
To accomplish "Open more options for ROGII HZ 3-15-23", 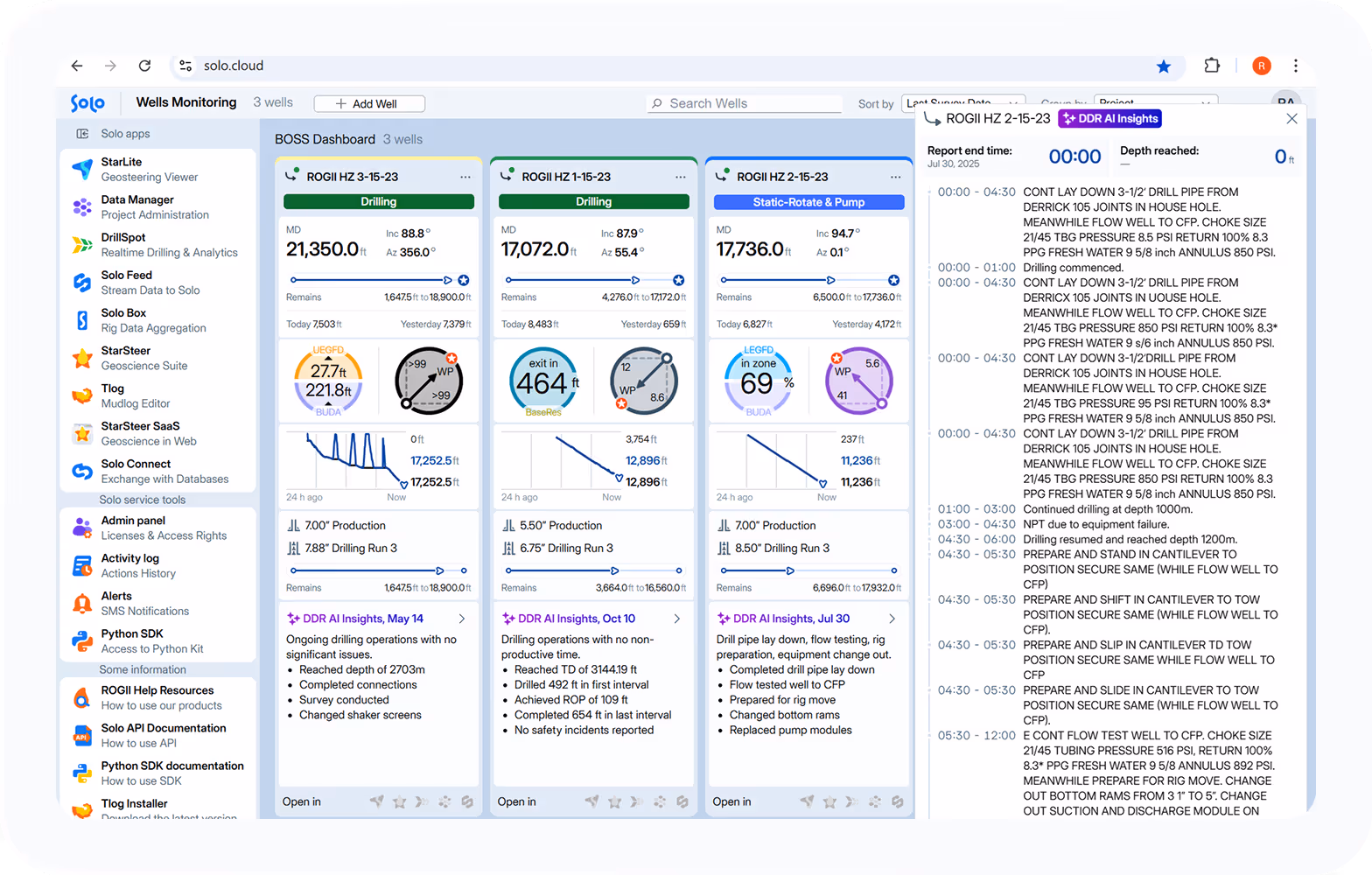I will 465,177.
